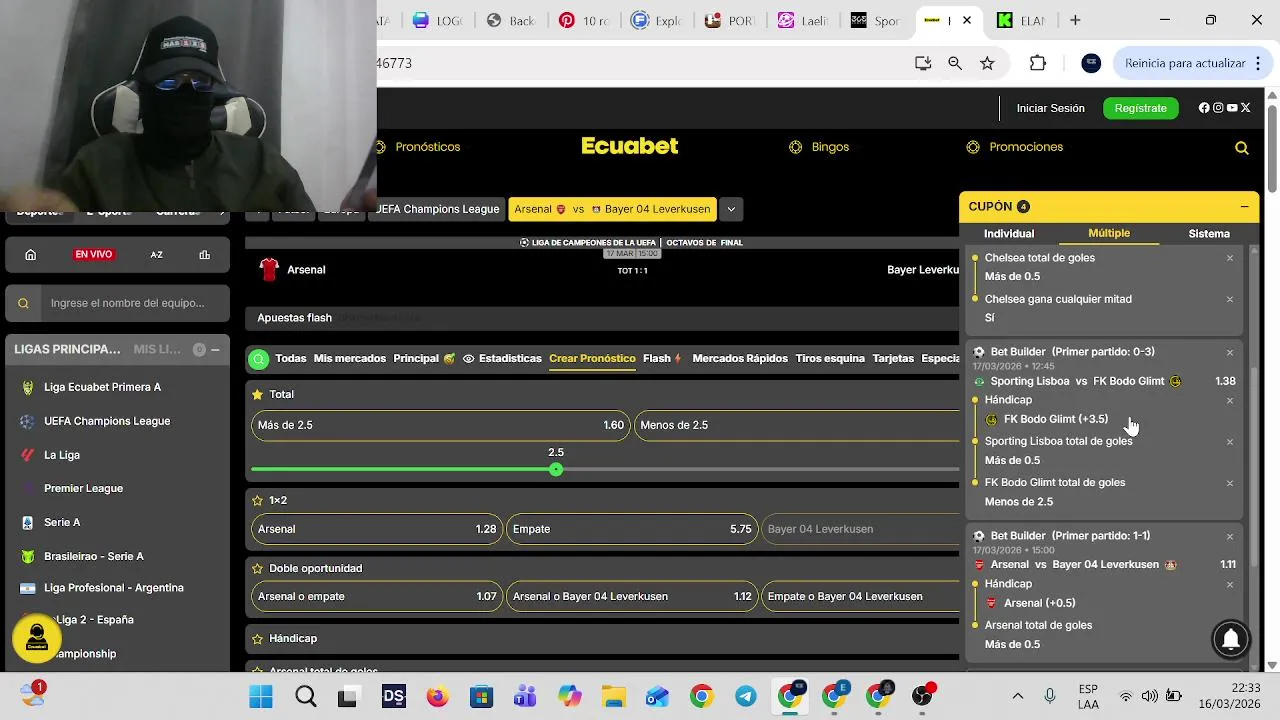Select the Tarjetas market tab
Viewport: 1280px width, 720px height.
[x=893, y=359]
